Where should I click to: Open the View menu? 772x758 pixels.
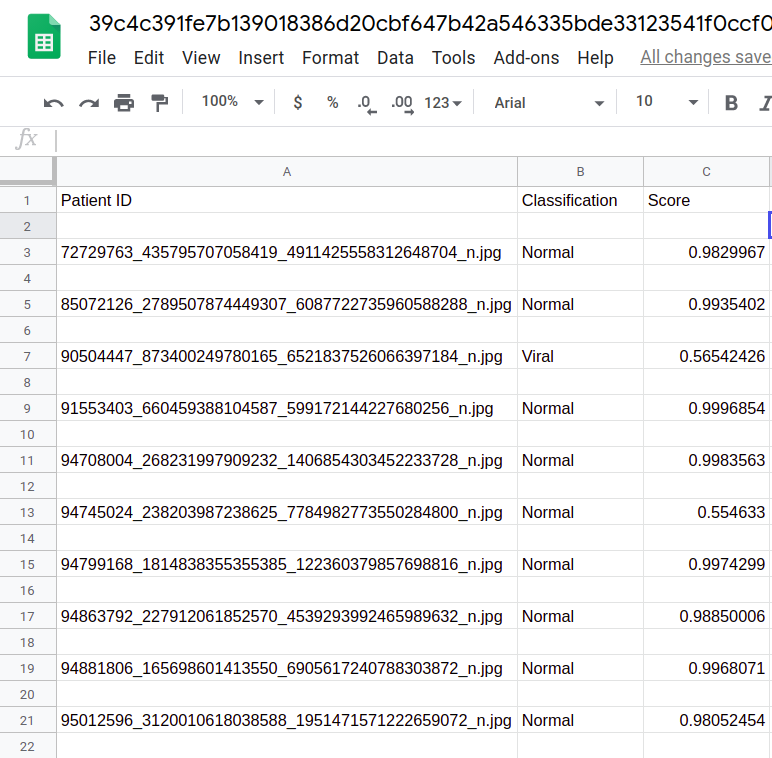(201, 58)
